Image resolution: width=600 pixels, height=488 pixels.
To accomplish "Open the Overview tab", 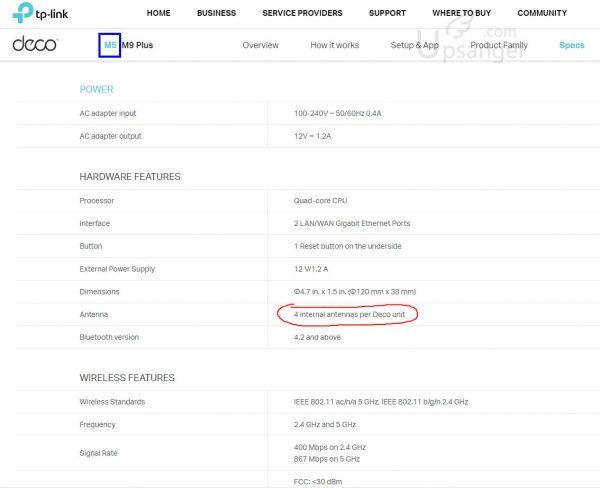I will pos(261,45).
